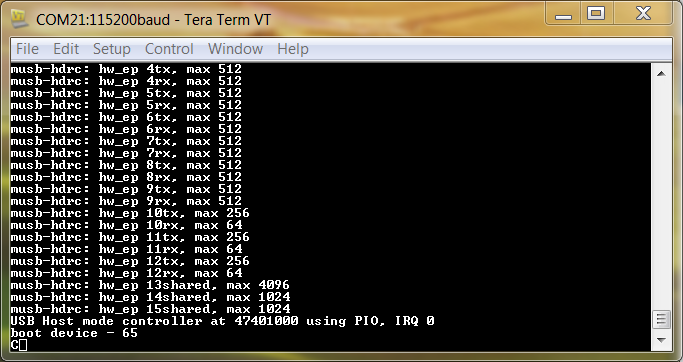The width and height of the screenshot is (683, 362).
Task: Click the line 'hw_ep 8rx, max 512'
Action: coord(126,176)
